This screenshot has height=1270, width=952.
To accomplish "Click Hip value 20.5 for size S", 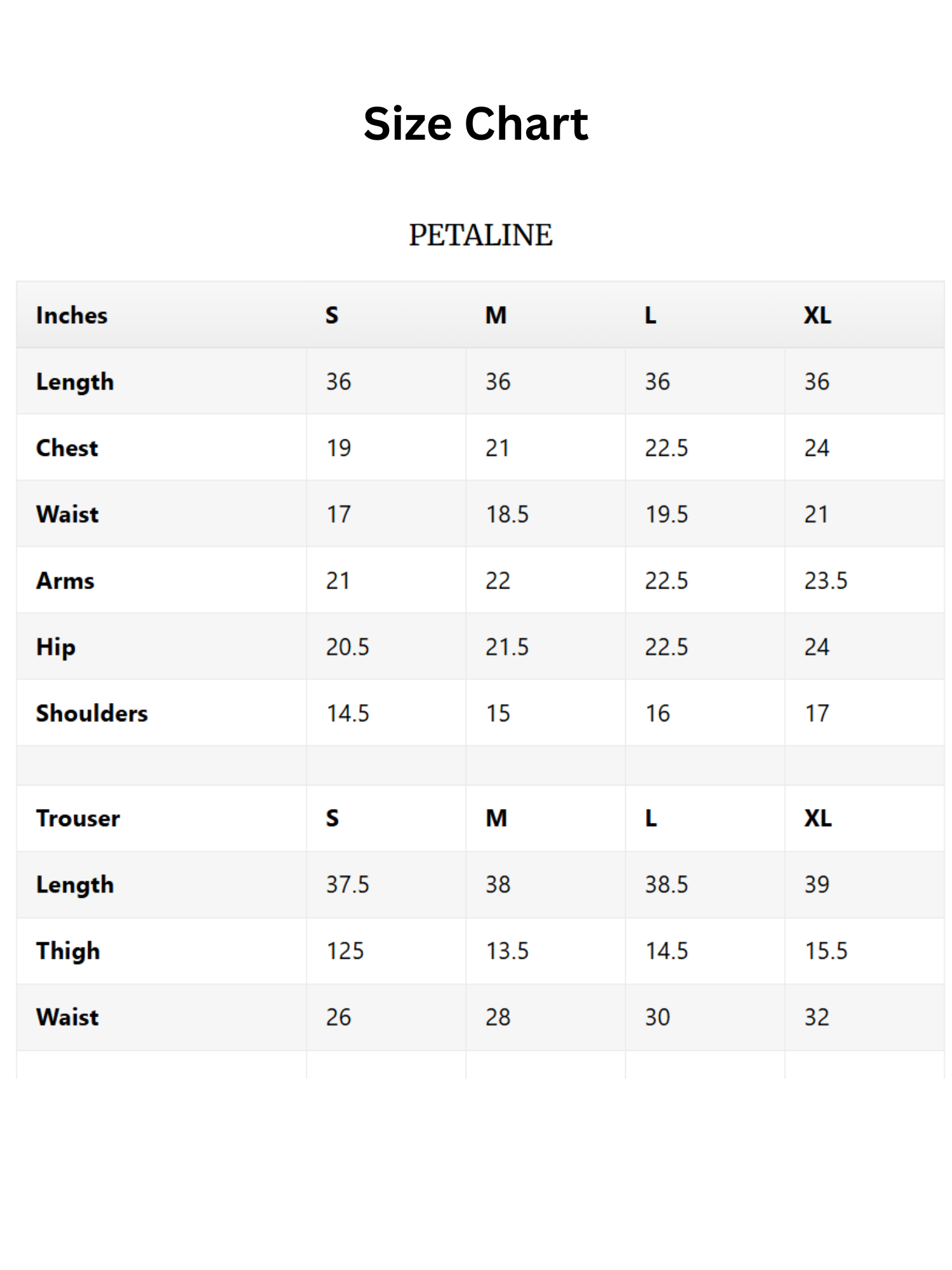I will tap(347, 646).
